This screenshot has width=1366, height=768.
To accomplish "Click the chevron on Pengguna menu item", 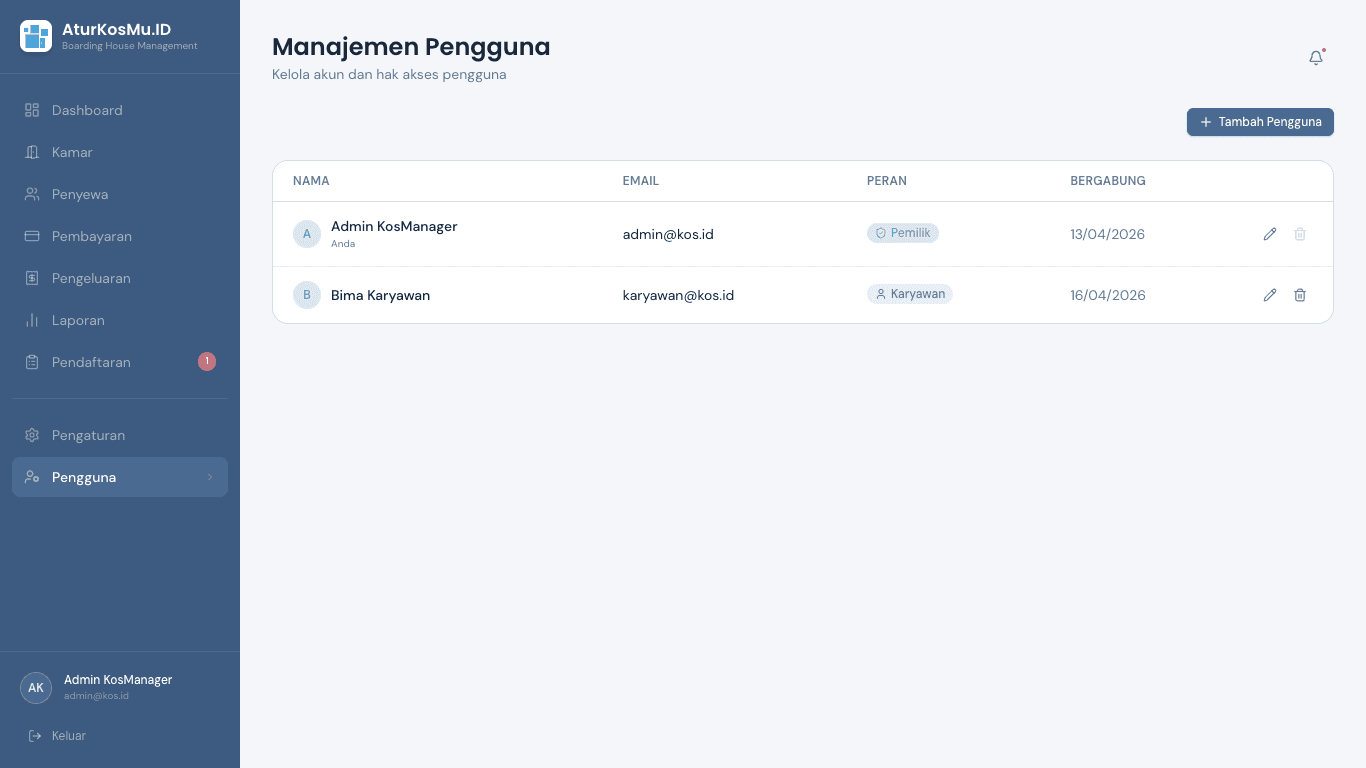I will coord(210,477).
